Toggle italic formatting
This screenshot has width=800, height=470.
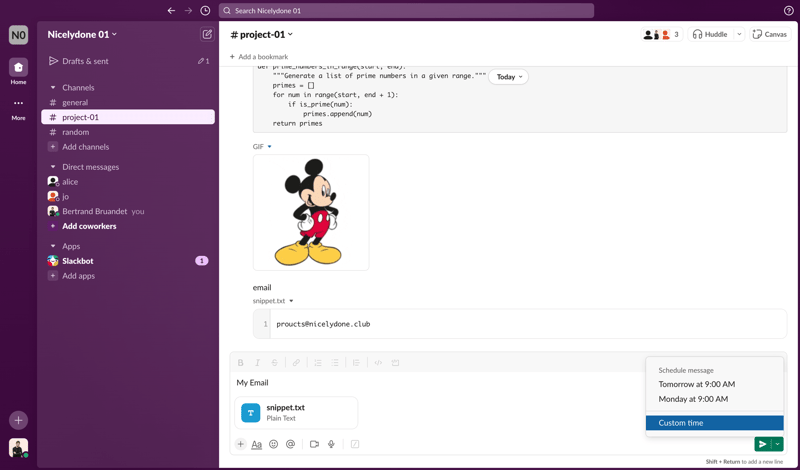[x=258, y=363]
